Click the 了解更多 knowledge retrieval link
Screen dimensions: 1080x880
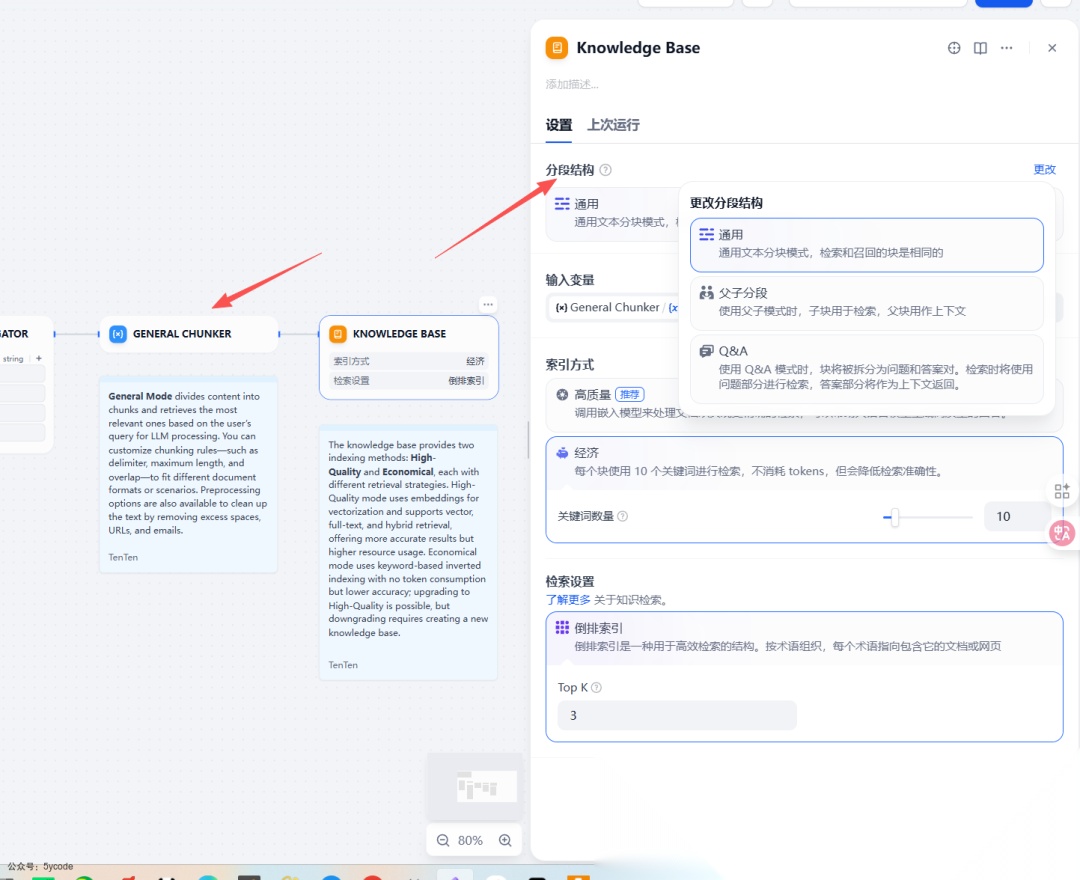[567, 599]
